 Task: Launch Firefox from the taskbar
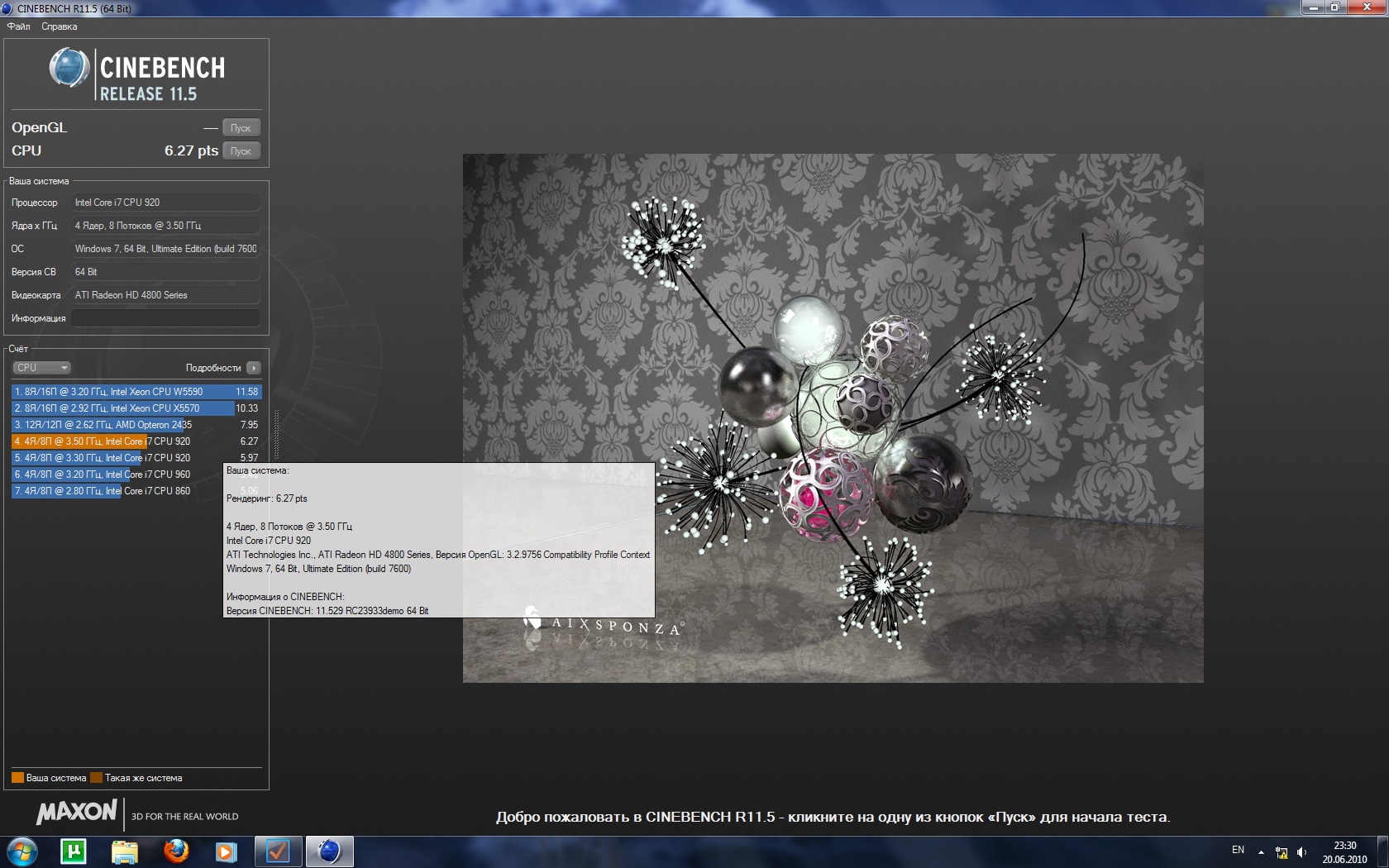coord(176,851)
